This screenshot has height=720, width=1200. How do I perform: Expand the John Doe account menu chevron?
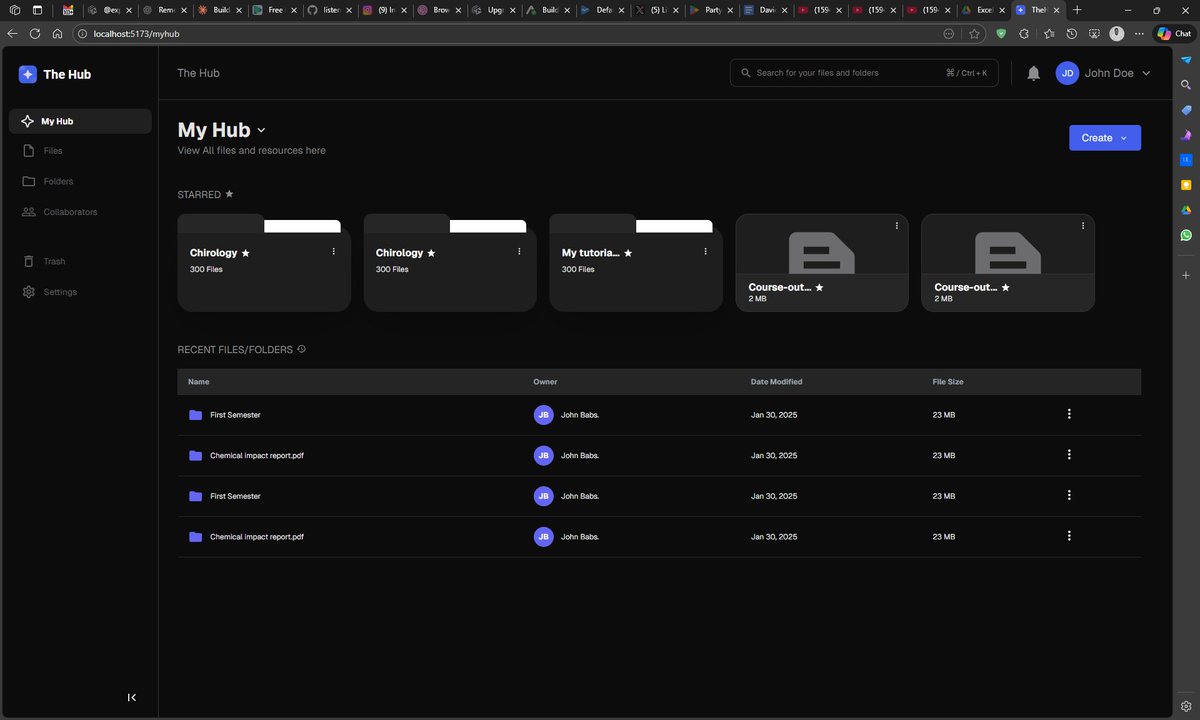click(x=1146, y=73)
